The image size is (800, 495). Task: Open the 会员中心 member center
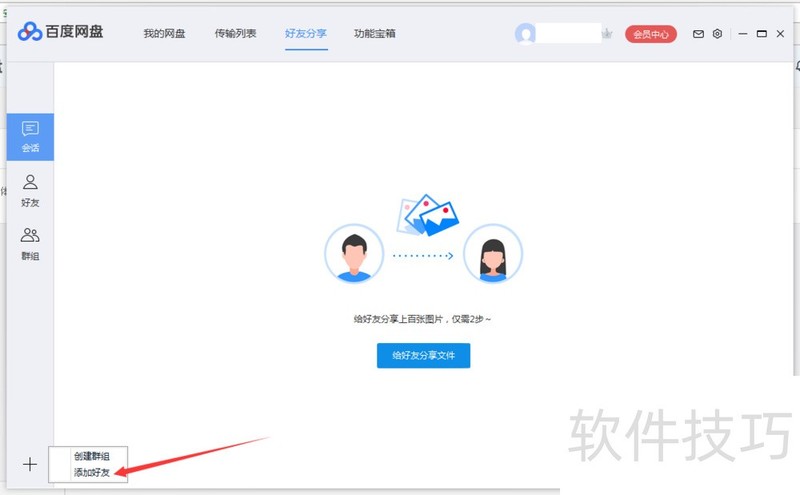coord(651,34)
